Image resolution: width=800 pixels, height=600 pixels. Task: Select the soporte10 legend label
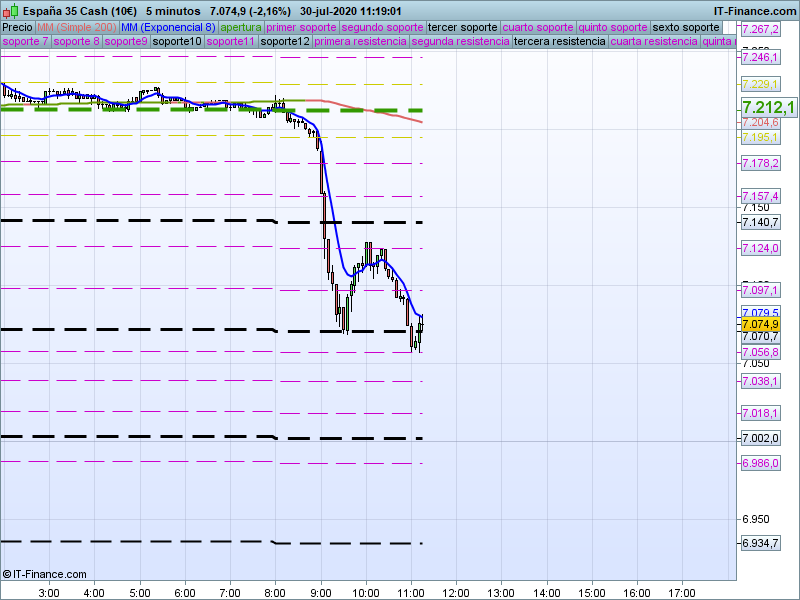(x=176, y=42)
